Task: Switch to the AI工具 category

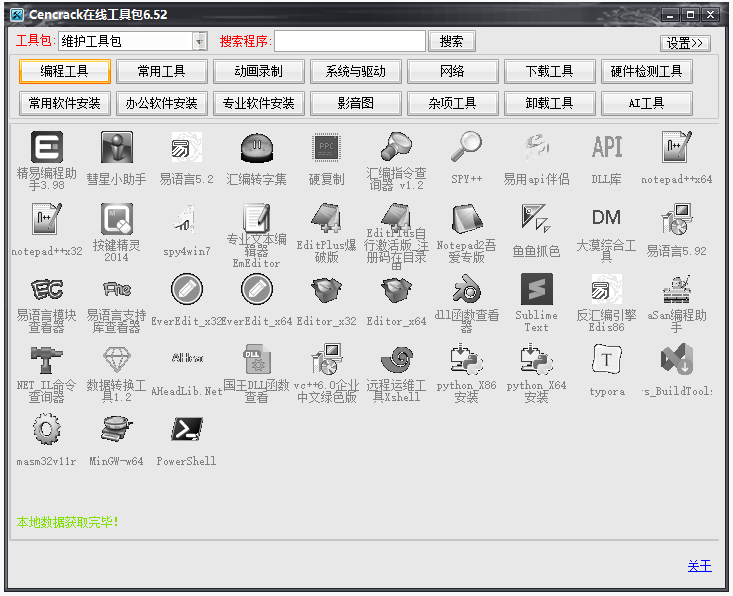Action: [x=646, y=103]
